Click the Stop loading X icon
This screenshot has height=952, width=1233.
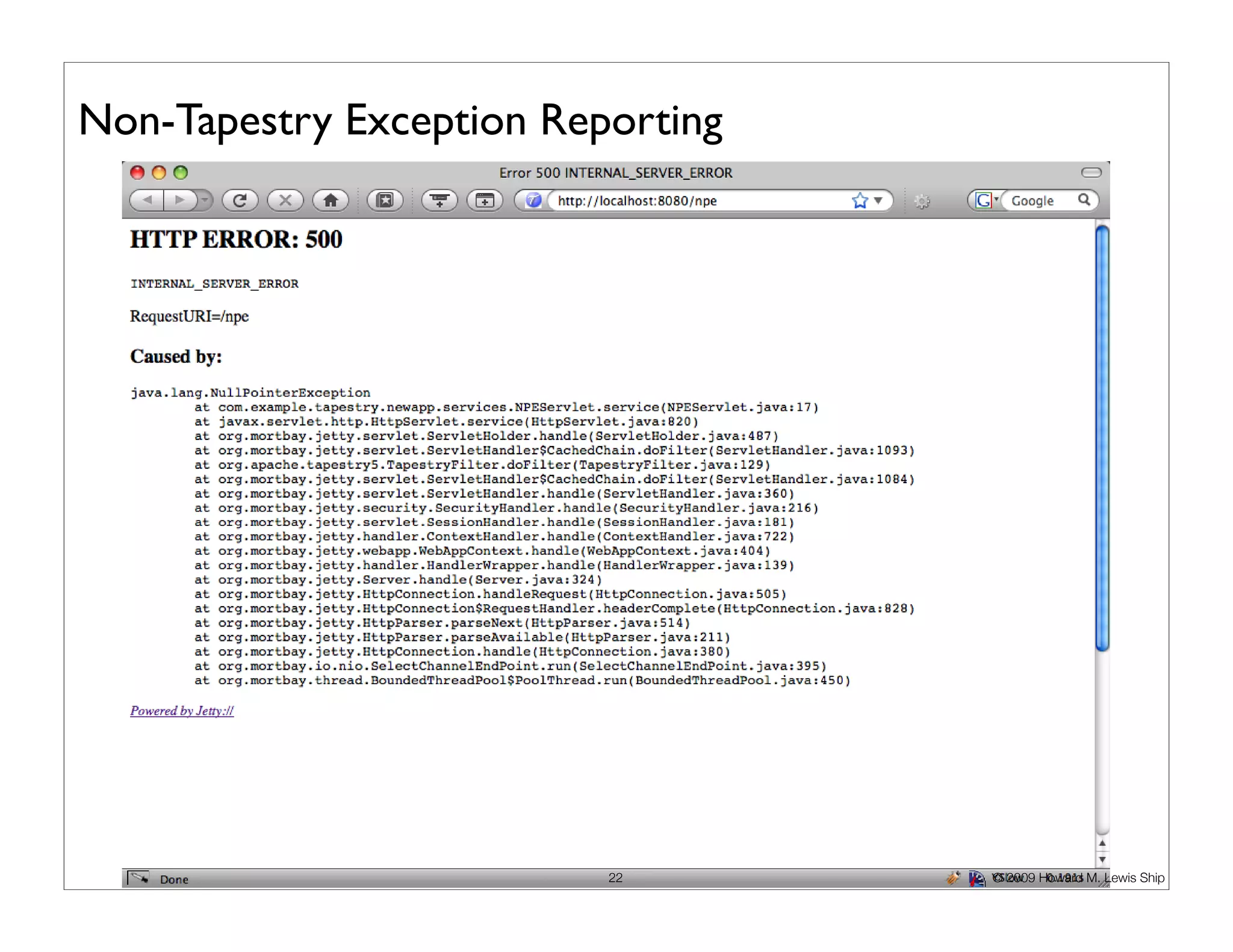coord(285,200)
